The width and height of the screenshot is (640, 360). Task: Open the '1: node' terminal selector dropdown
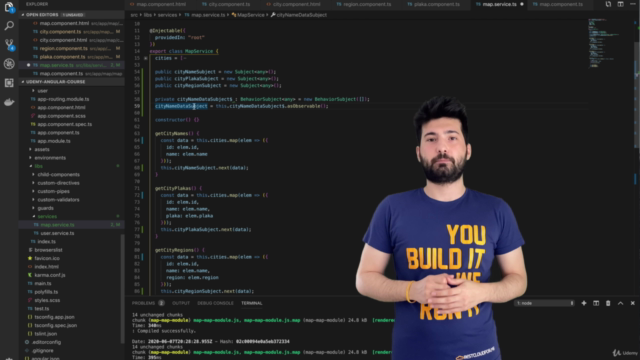click(544, 303)
